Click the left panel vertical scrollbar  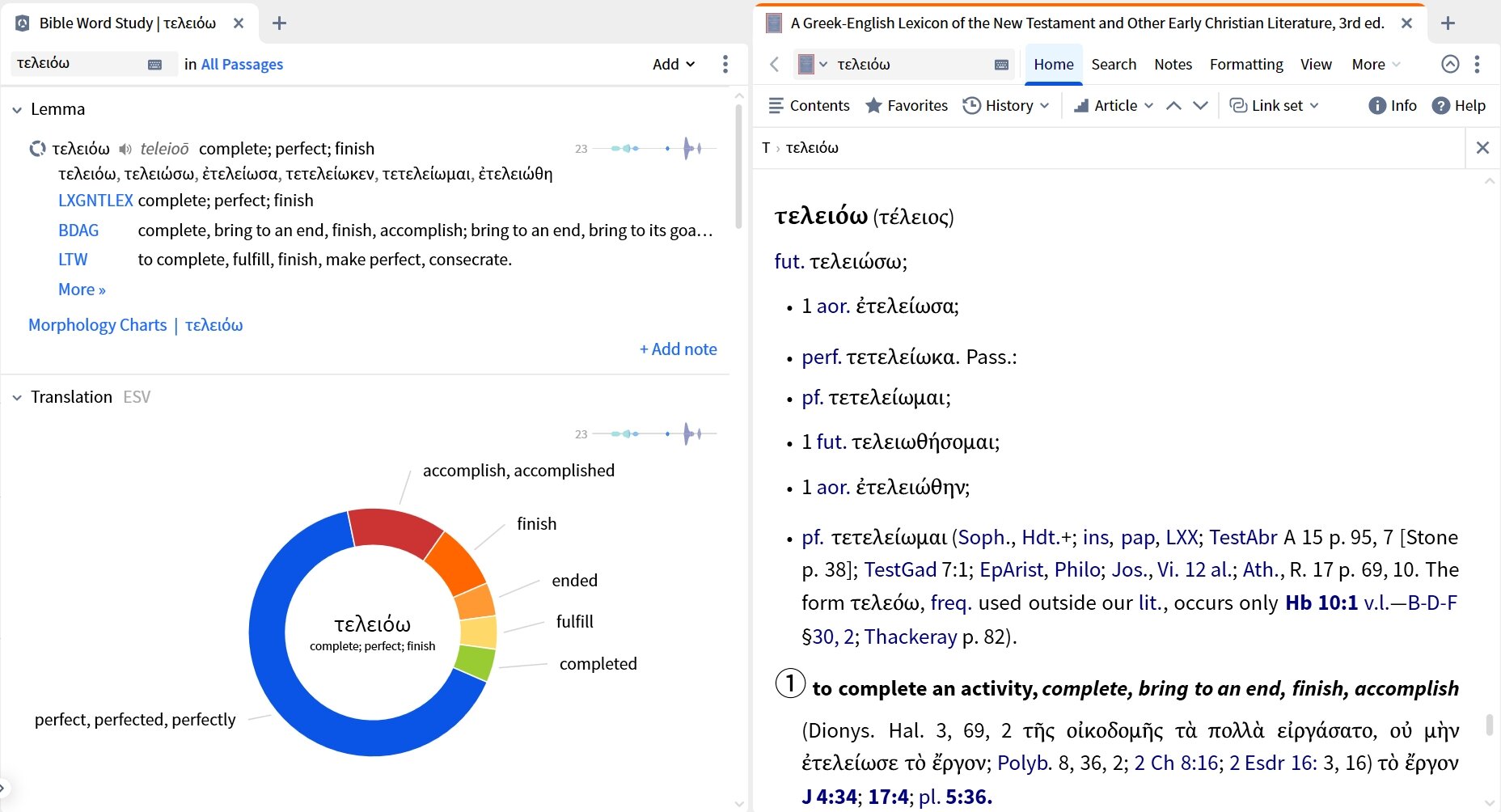coord(738,166)
